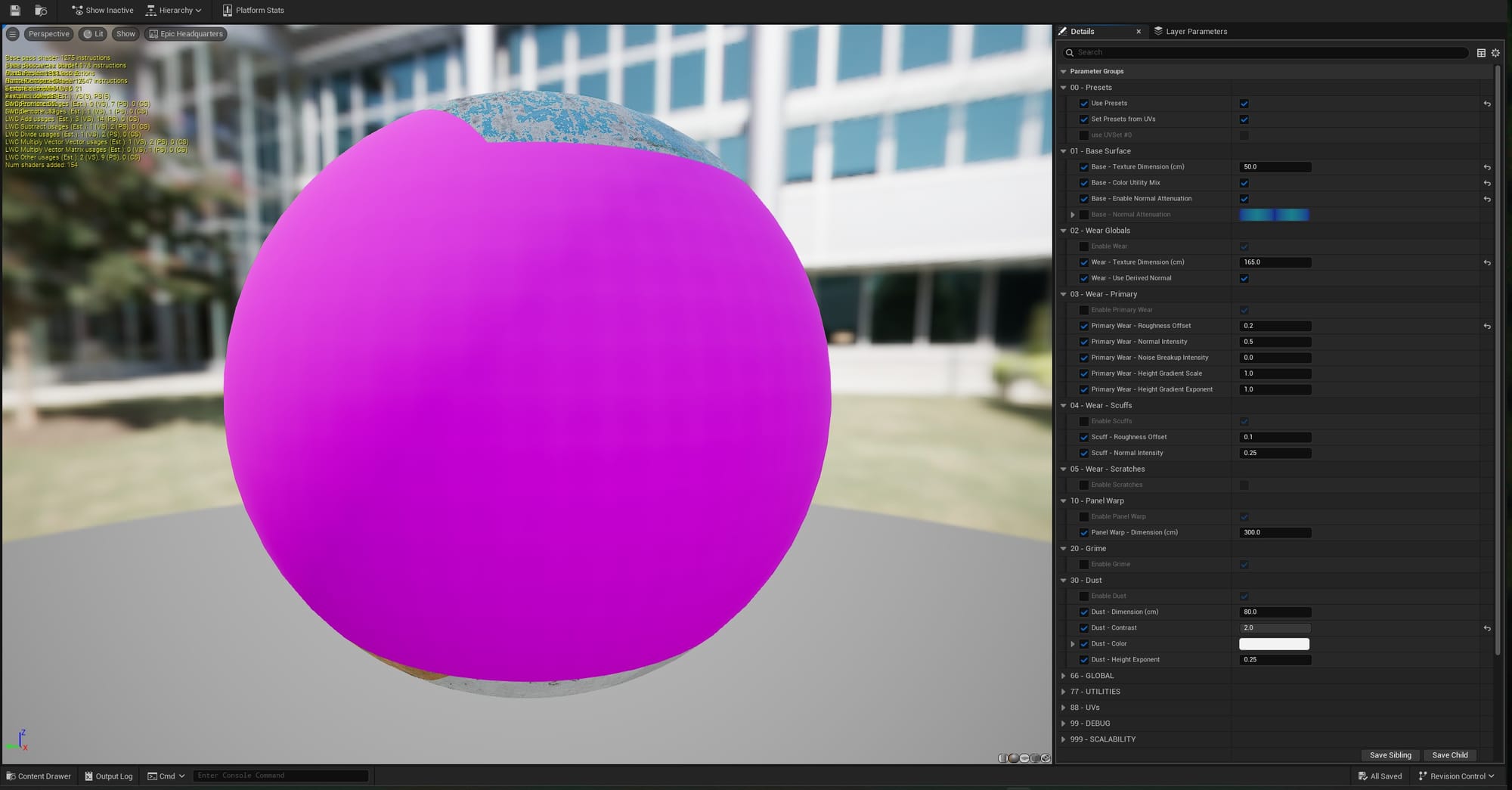Toggle override checkbox for Dust - Height Exponent
The image size is (1512, 790).
coord(1084,660)
